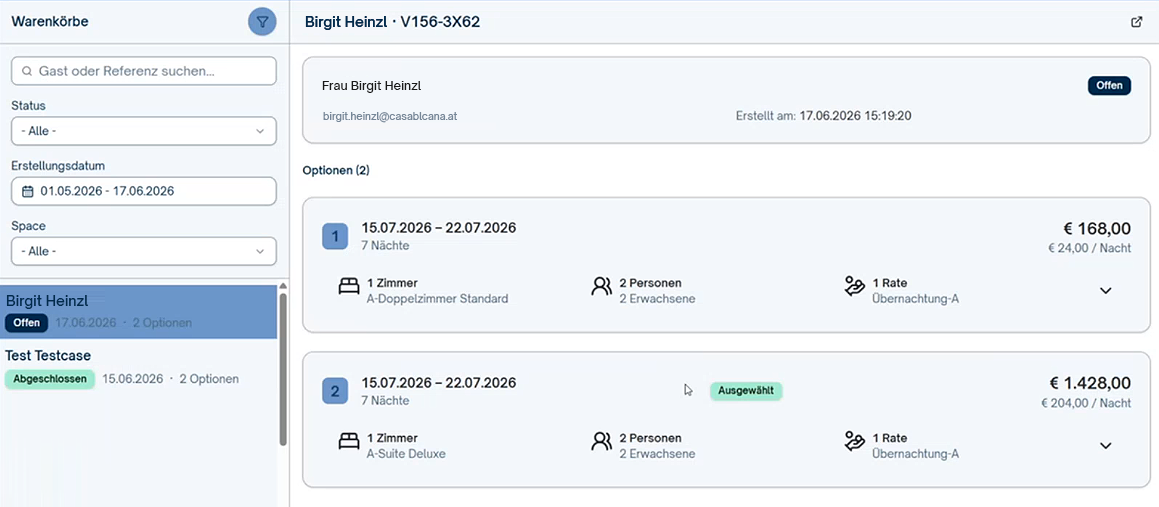Click the search magnifier icon
This screenshot has height=507, width=1159.
point(27,72)
